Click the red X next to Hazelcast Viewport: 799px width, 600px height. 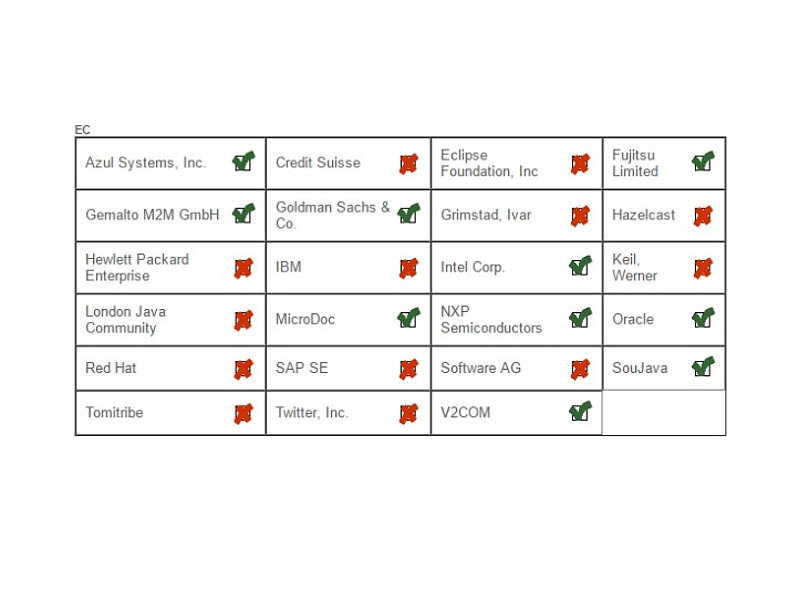tap(703, 216)
